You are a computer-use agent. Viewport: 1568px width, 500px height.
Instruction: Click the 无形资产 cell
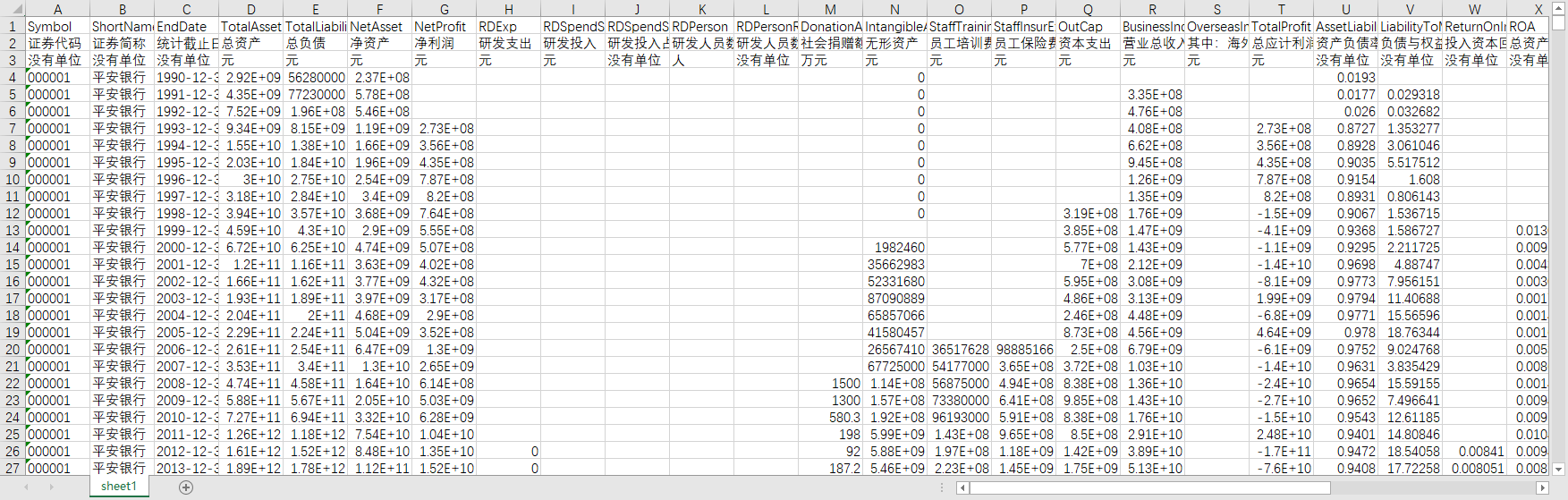click(x=895, y=44)
